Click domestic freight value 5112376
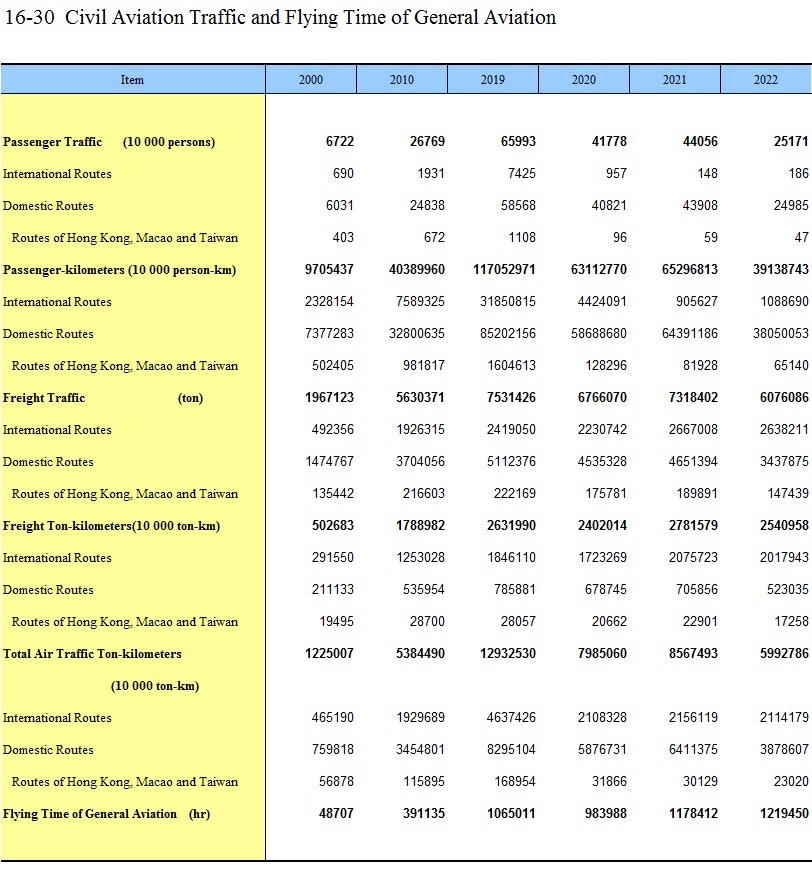The width and height of the screenshot is (812, 894). pyautogui.click(x=511, y=461)
